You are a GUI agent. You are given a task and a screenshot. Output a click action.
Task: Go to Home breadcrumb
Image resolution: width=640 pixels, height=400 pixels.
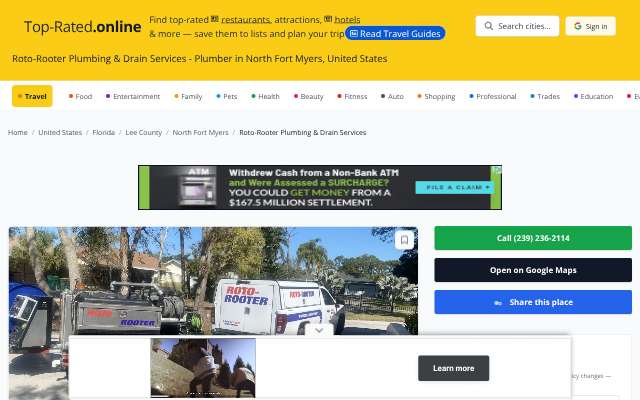(18, 132)
